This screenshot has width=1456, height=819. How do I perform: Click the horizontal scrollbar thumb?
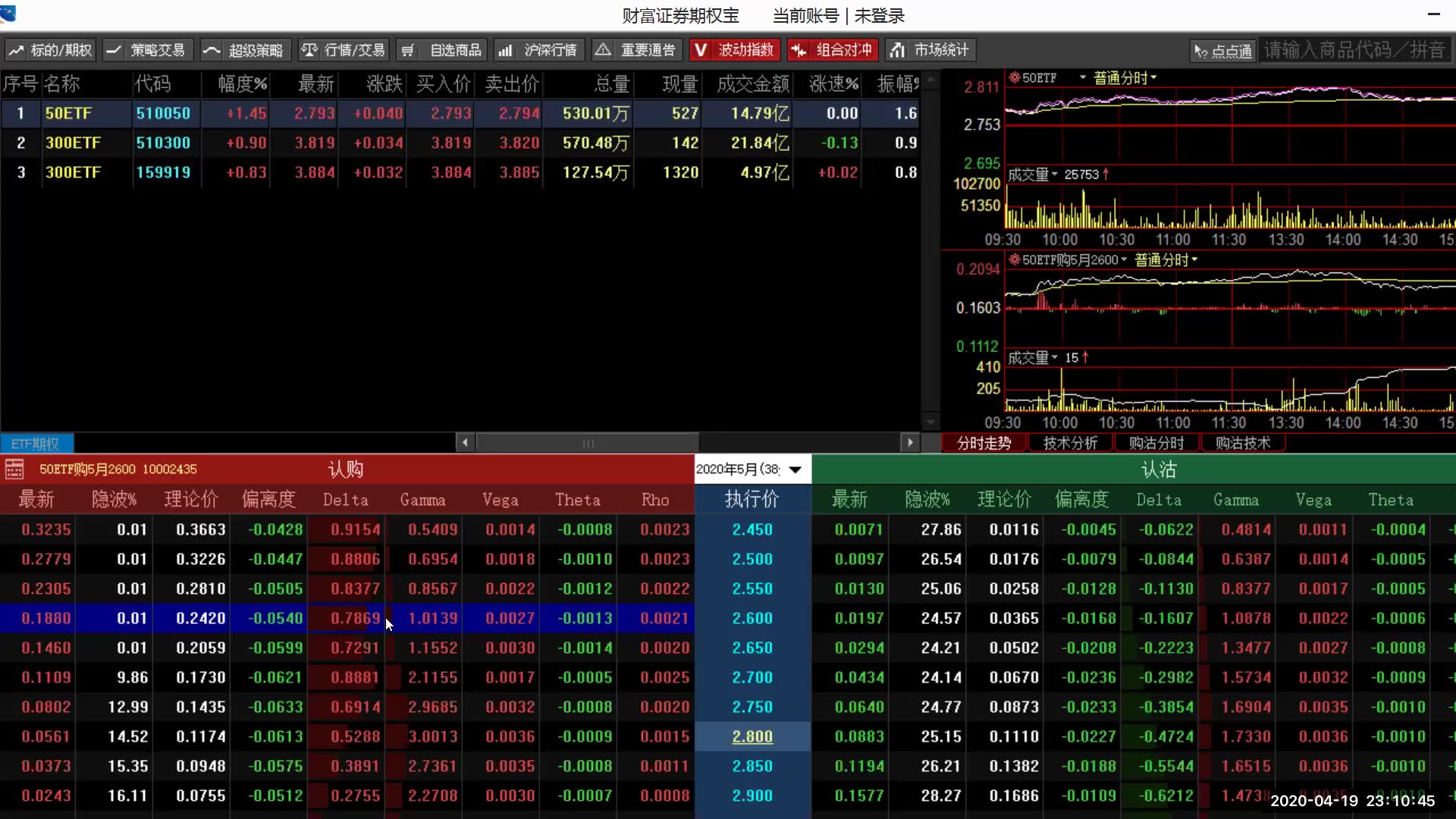tap(588, 442)
